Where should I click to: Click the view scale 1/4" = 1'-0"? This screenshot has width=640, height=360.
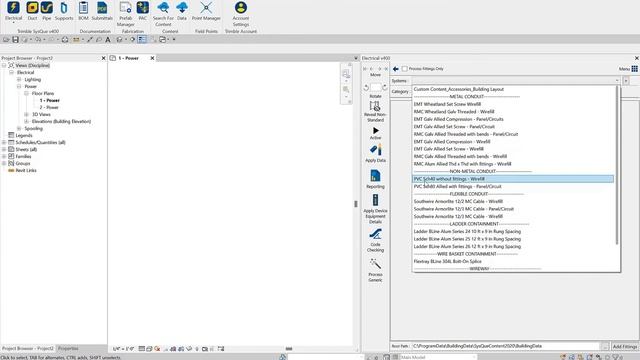click(x=123, y=349)
